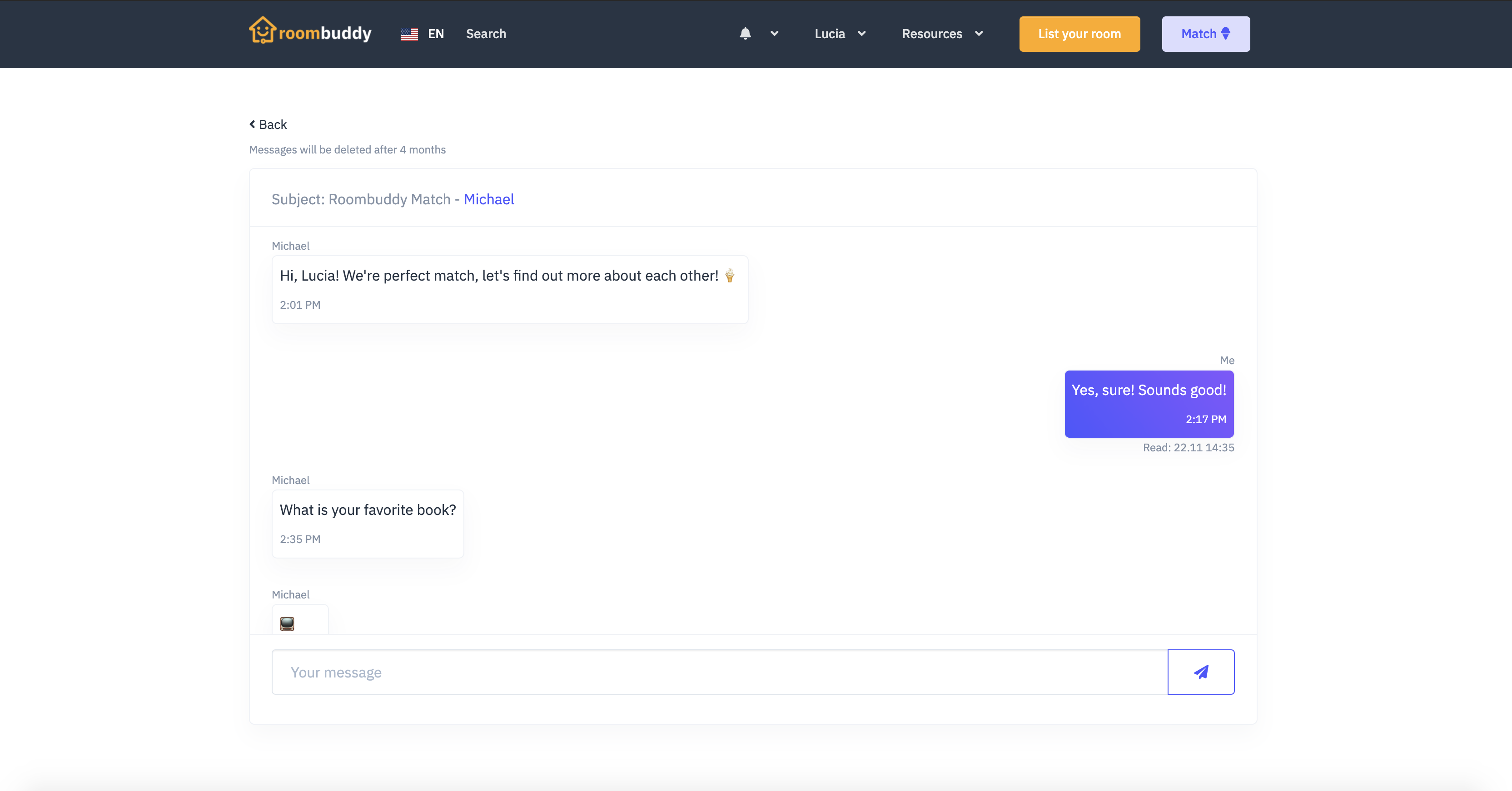
Task: Expand the Resources dropdown menu
Action: point(941,34)
